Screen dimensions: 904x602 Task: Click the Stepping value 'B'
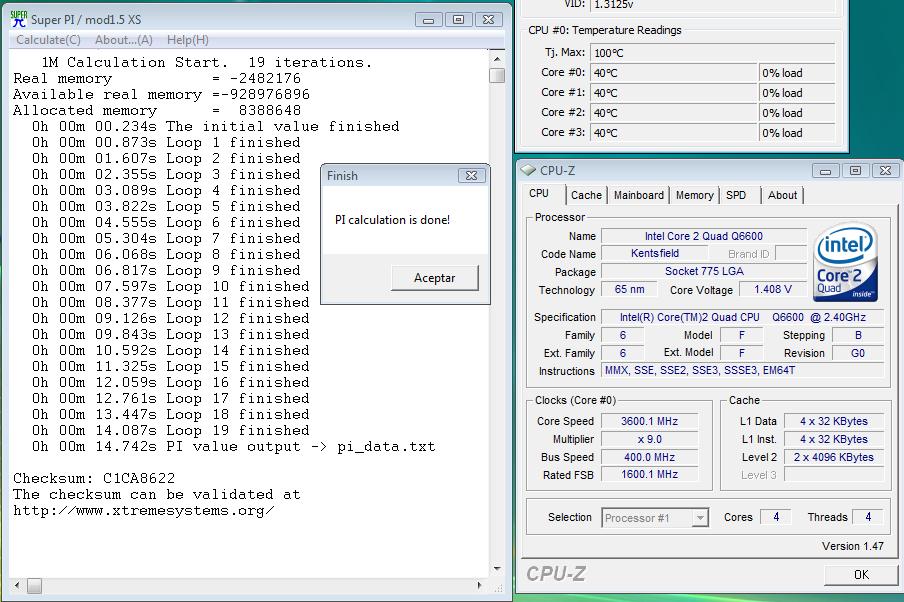tap(858, 335)
